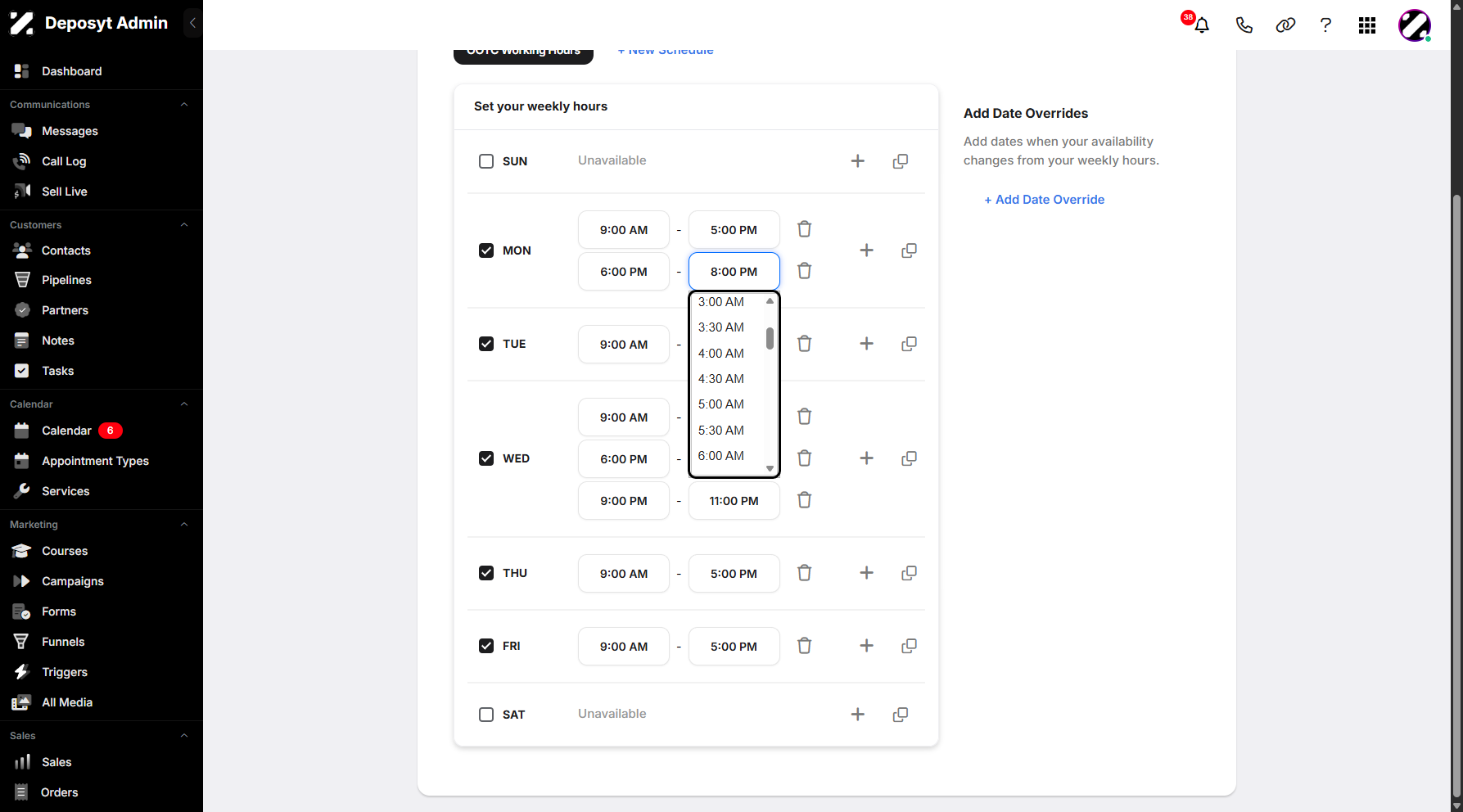Screen dimensions: 1463x812
Task: Open the notifications bell icon
Action: [1201, 25]
